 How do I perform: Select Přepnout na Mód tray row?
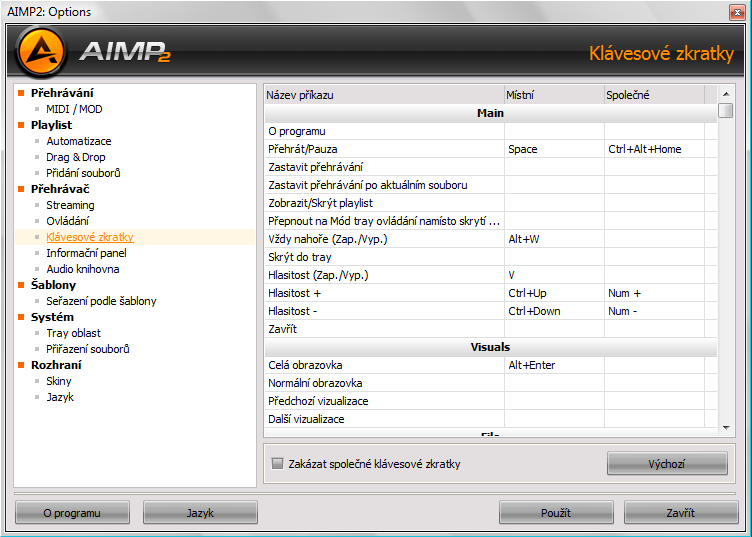coord(491,221)
